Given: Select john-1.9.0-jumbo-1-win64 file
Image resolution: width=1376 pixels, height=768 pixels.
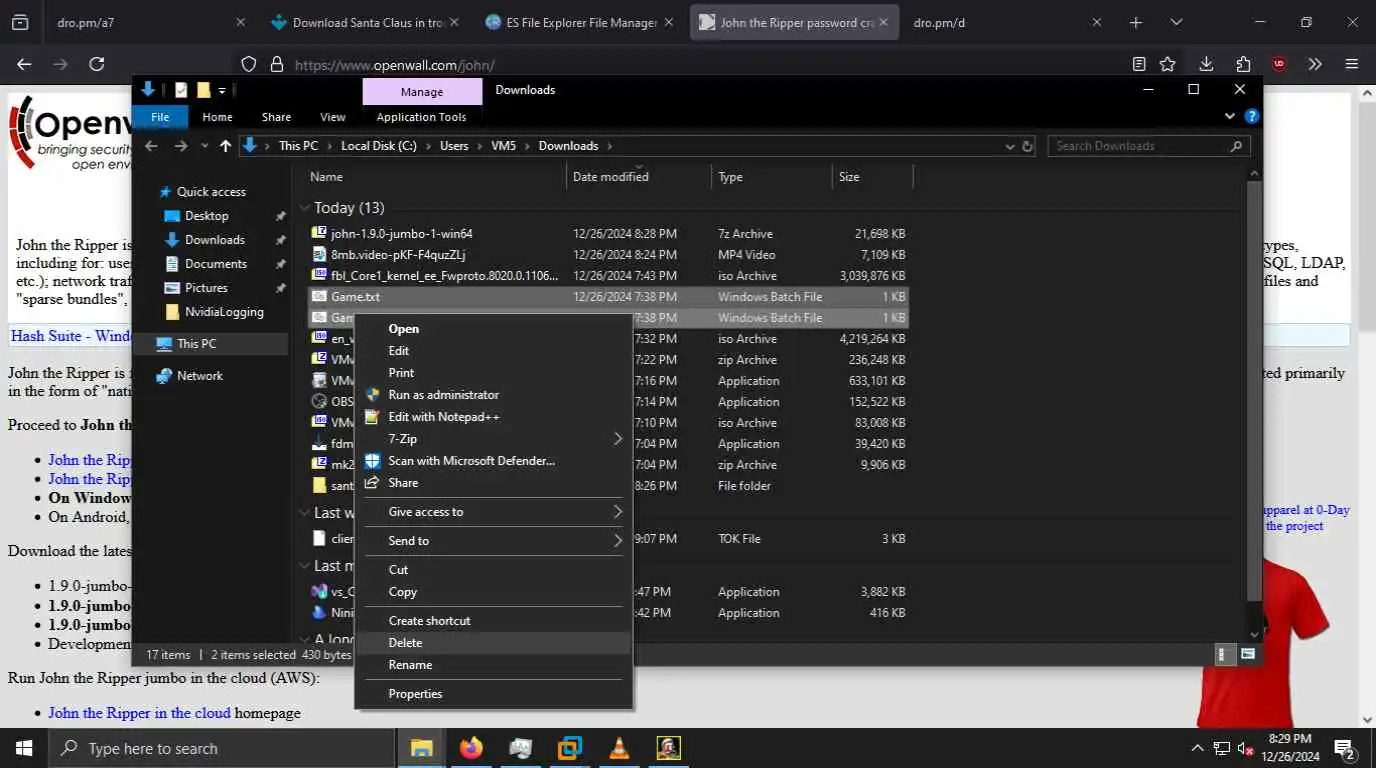Looking at the screenshot, I should pos(401,234).
